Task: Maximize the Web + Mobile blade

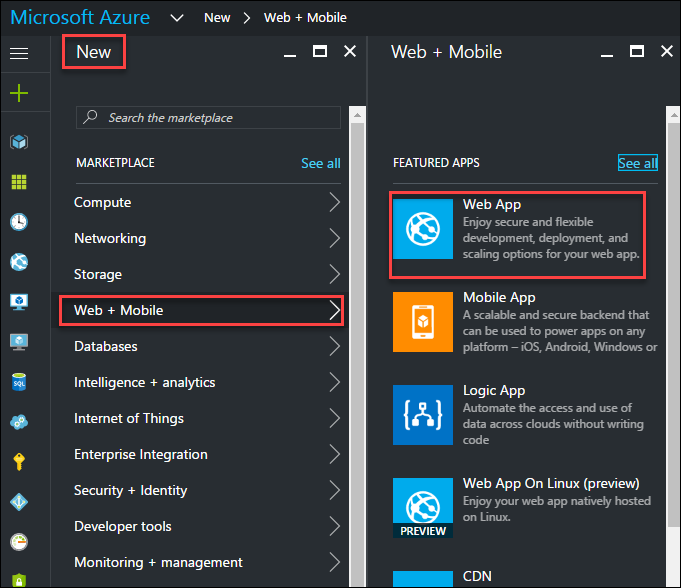Action: click(637, 51)
